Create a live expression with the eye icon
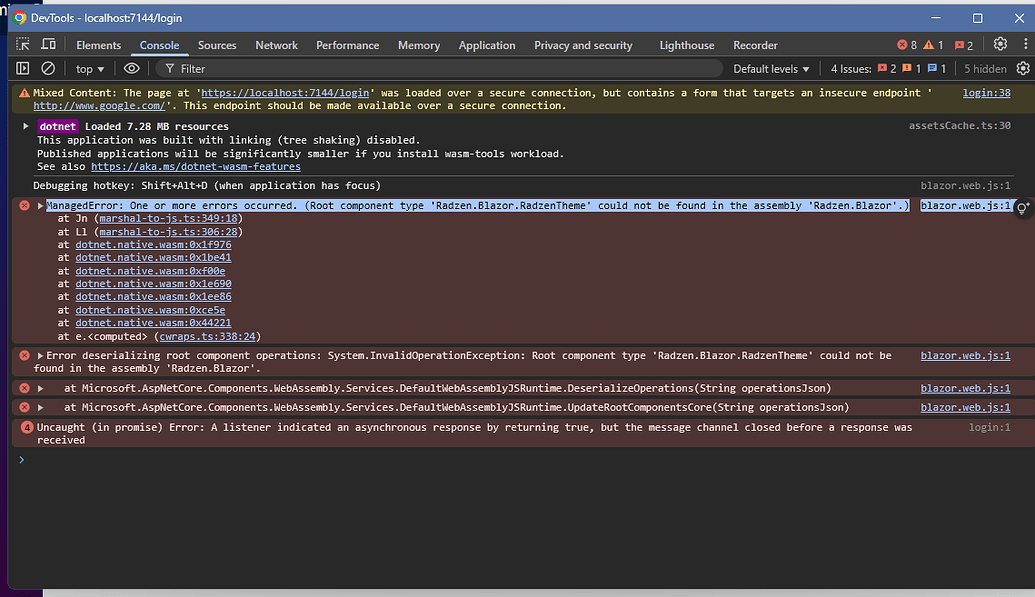The image size is (1035, 597). pos(130,68)
